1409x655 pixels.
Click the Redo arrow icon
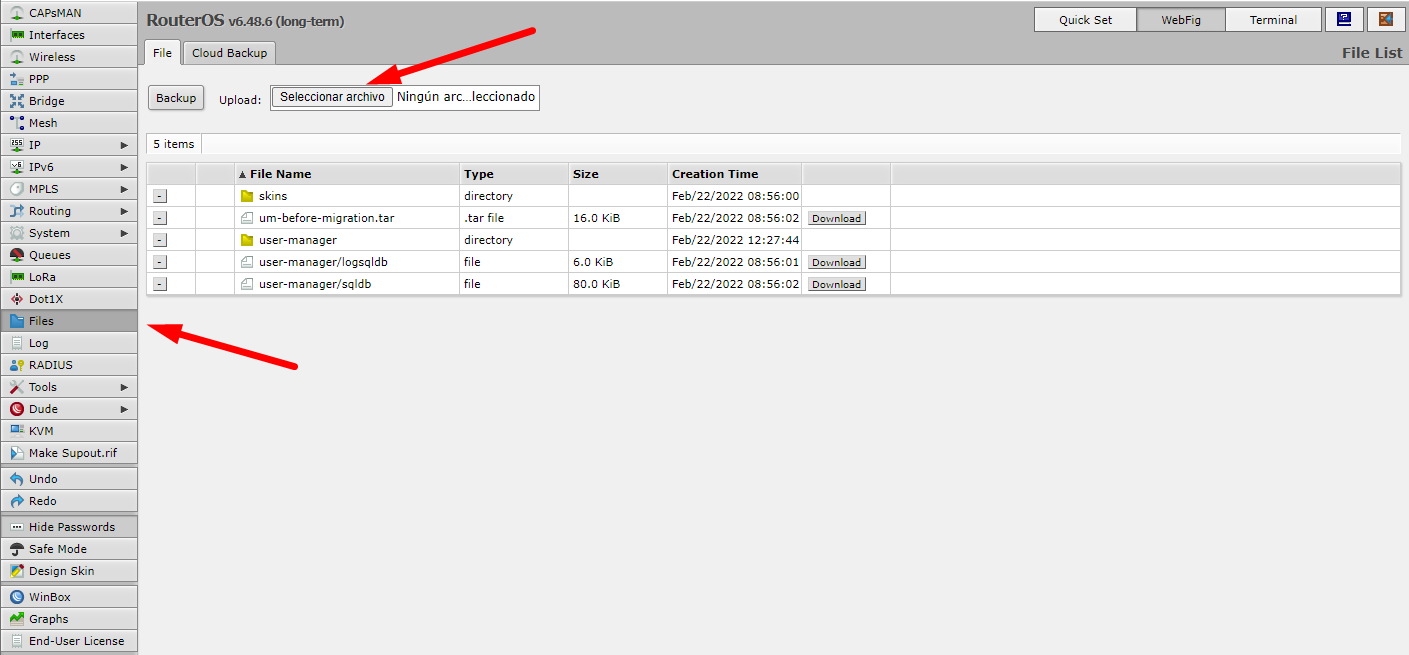coord(17,501)
